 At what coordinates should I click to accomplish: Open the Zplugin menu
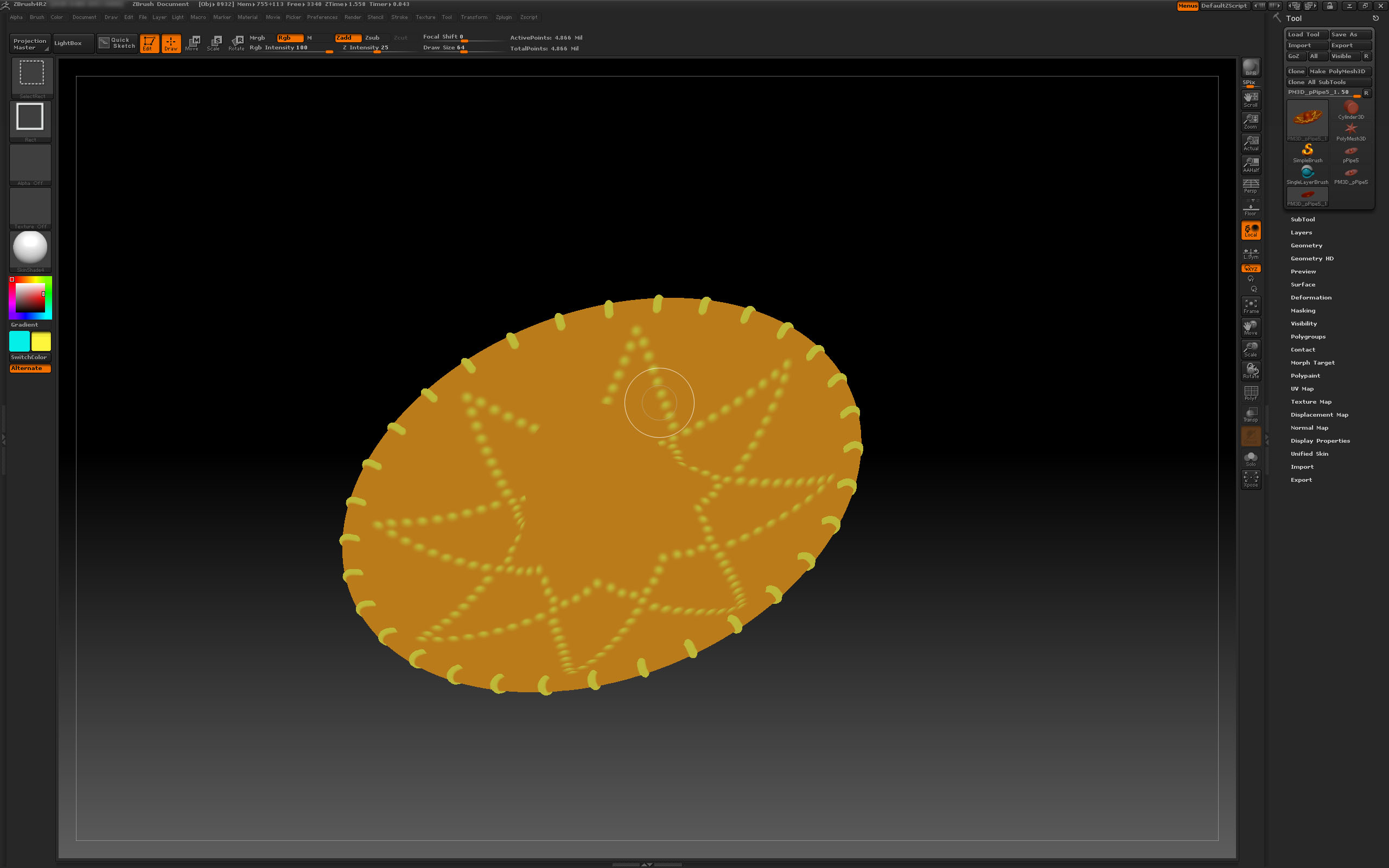pyautogui.click(x=504, y=17)
